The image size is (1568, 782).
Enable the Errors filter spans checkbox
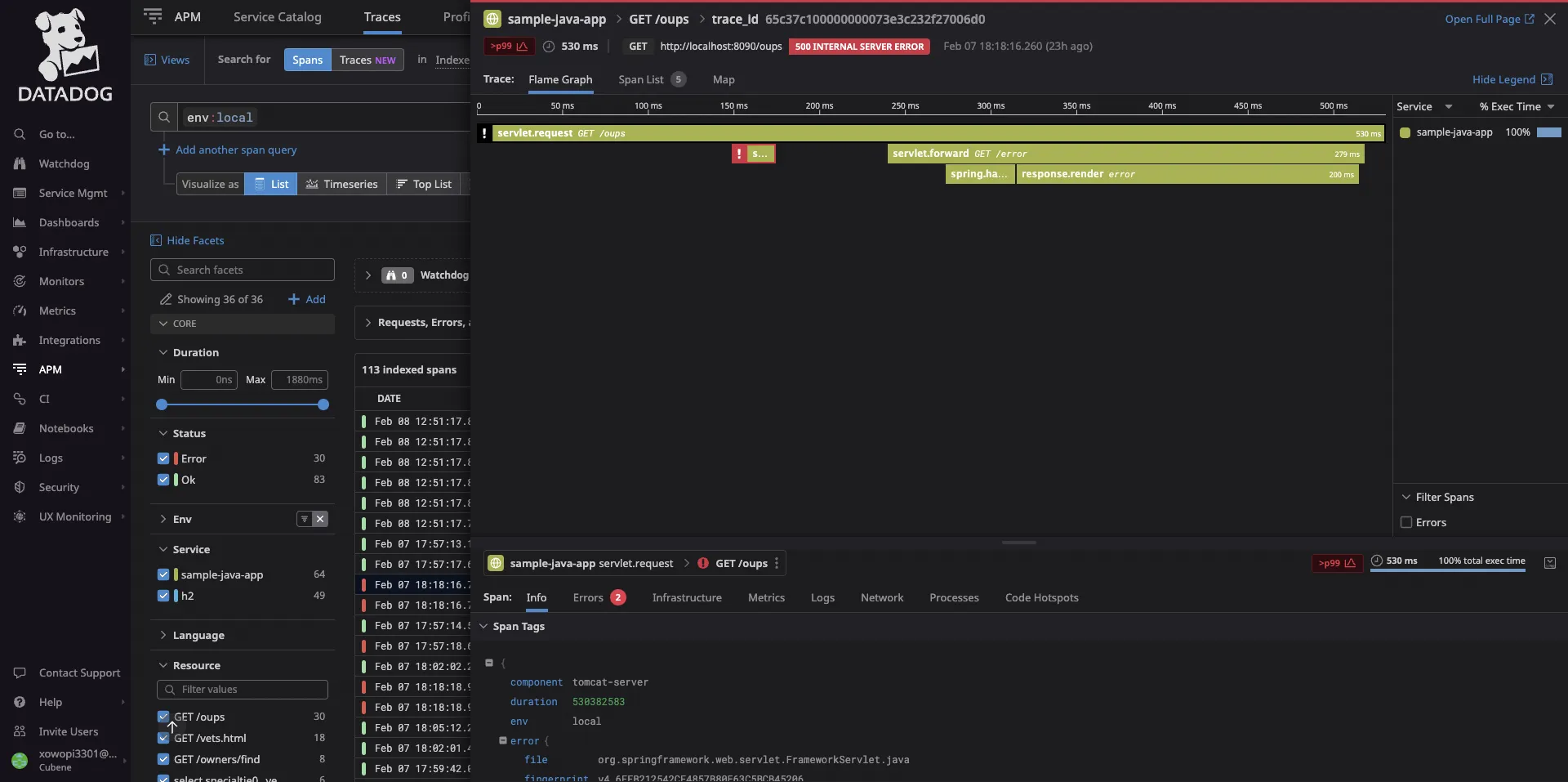(x=1406, y=522)
